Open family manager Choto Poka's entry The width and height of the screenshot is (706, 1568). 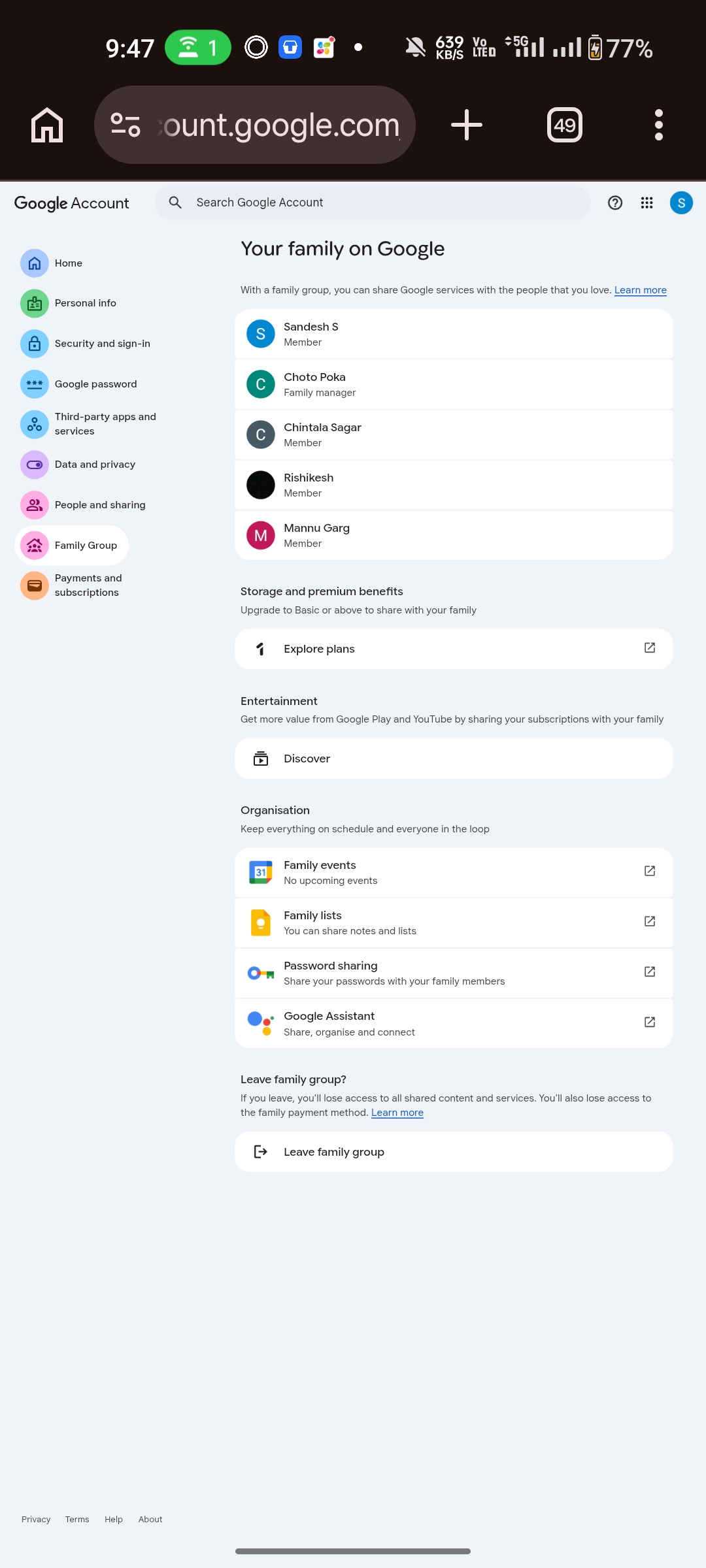454,384
